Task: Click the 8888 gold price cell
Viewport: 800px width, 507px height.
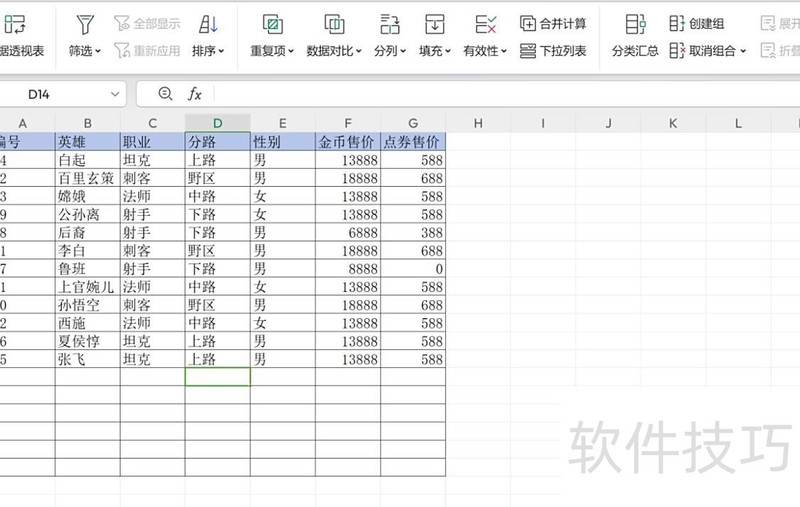Action: pos(348,269)
